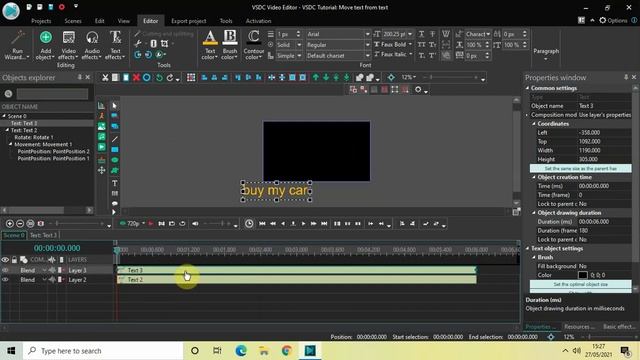
Task: Select the Text tool in left toolbar
Action: pyautogui.click(x=115, y=183)
